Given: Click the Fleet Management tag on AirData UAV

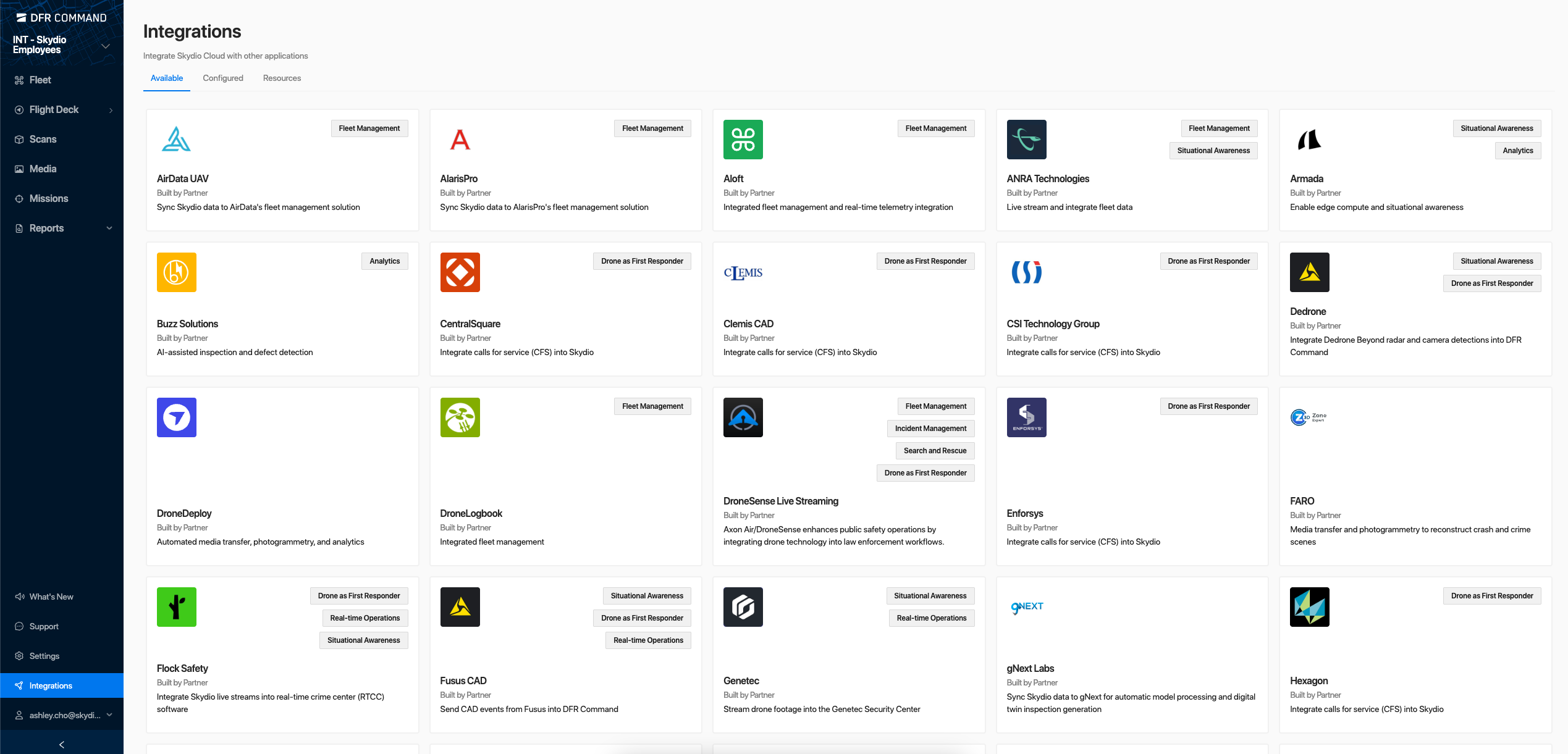Looking at the screenshot, I should coord(369,128).
